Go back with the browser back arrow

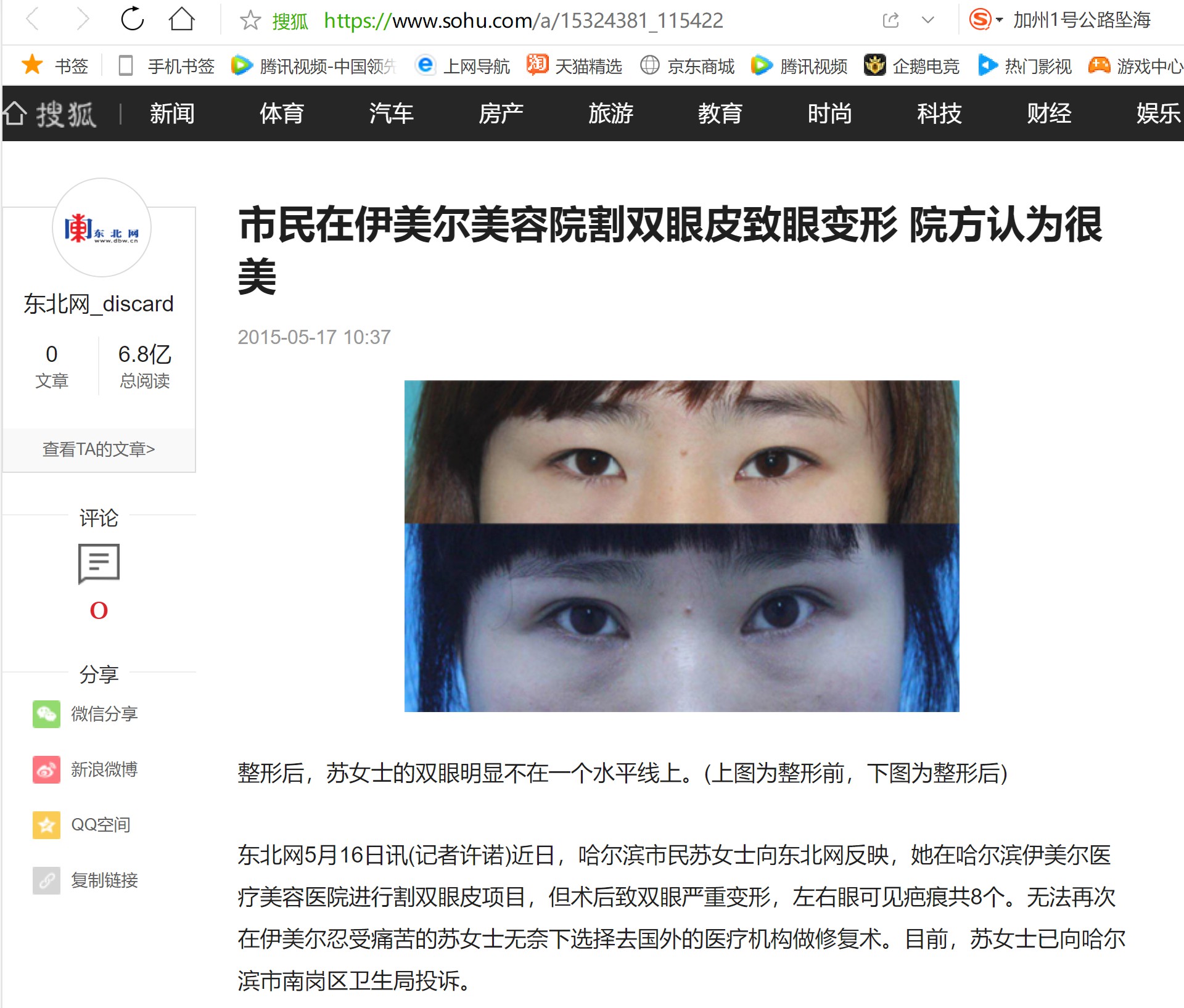(x=33, y=20)
